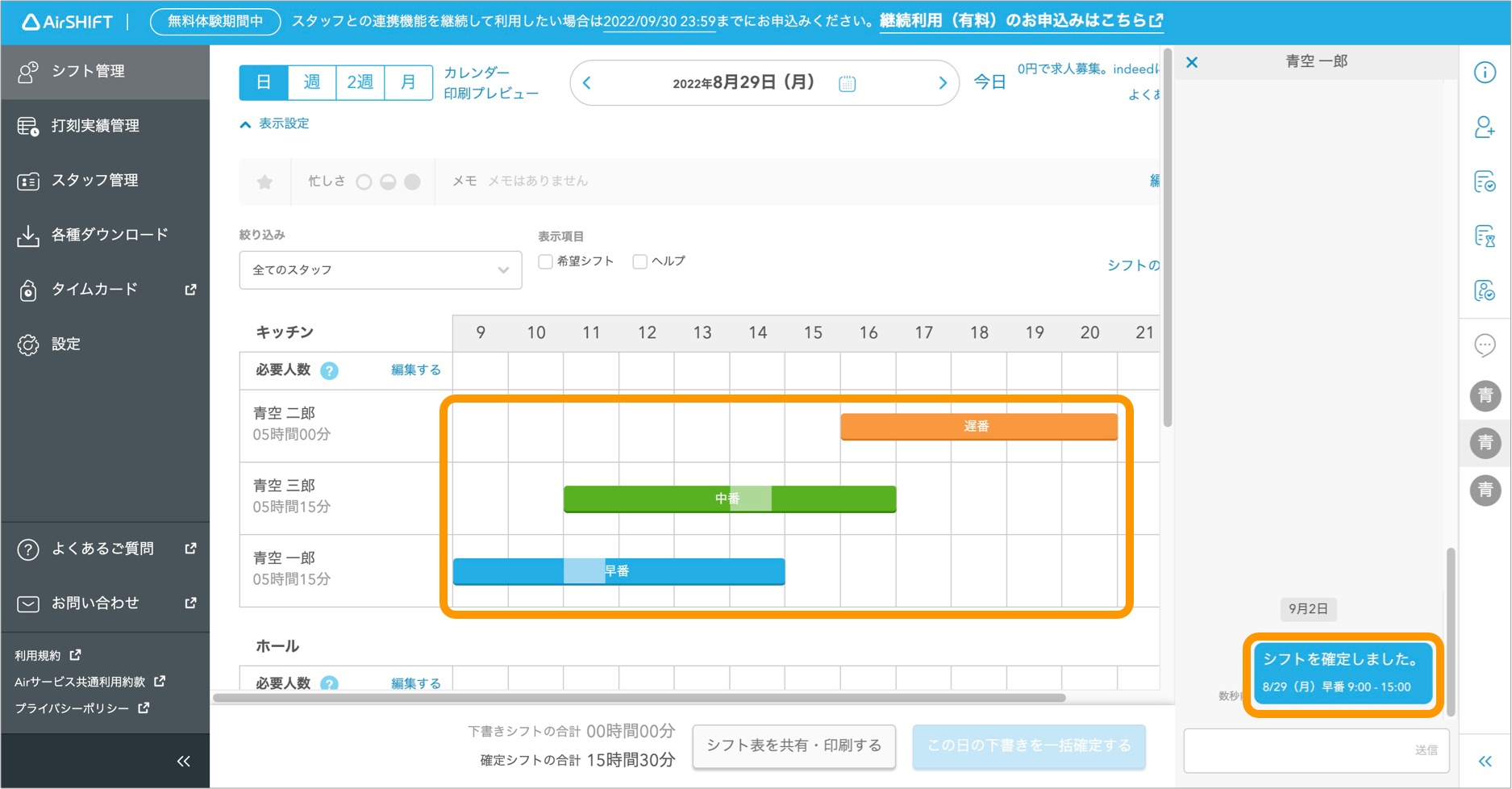Open 打刻実績管理 in the sidebar menu

point(95,126)
